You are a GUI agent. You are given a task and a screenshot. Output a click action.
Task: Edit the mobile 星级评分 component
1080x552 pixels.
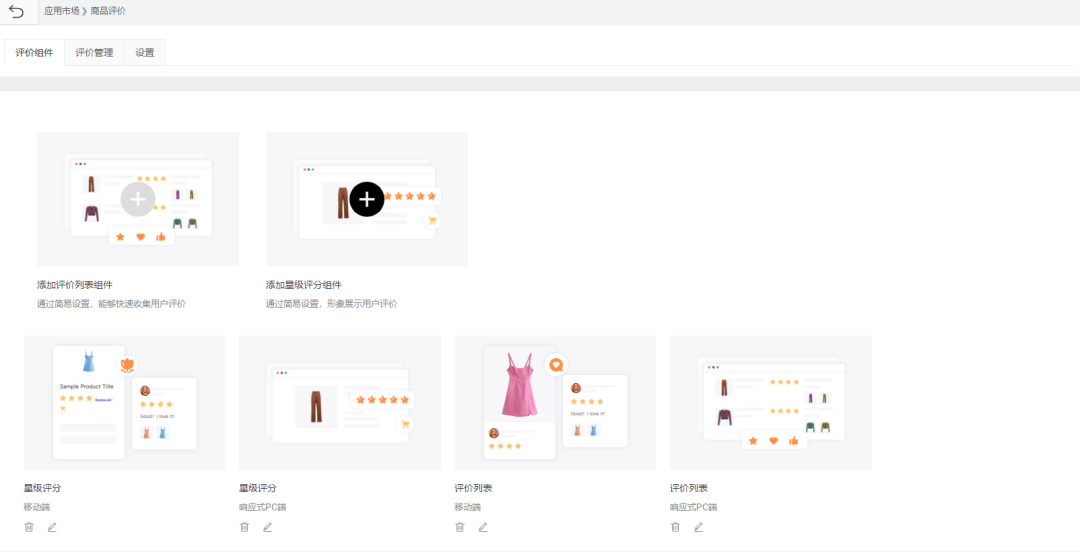[52, 527]
